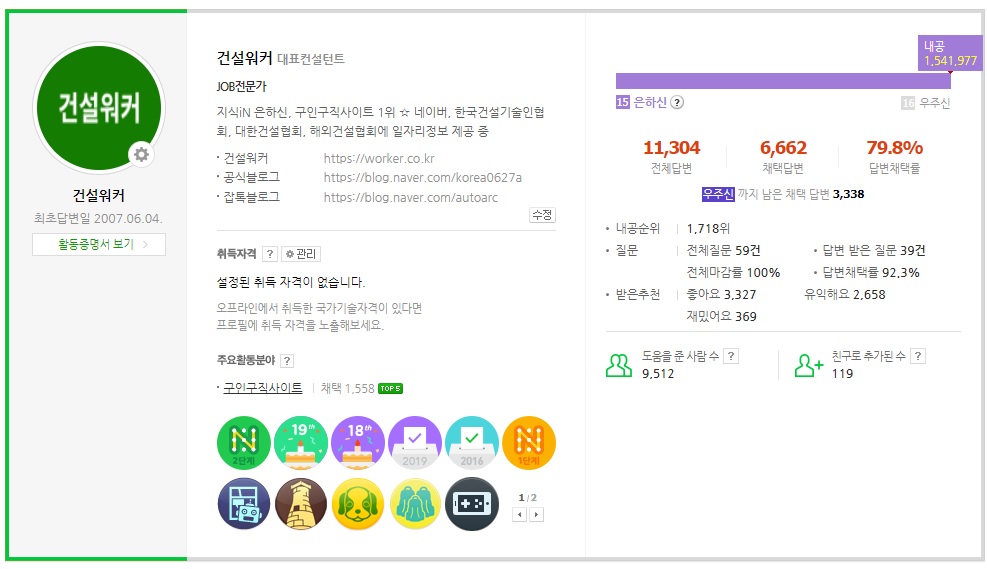
Task: Click the question mark next to 주요활동분야
Action: click(287, 361)
